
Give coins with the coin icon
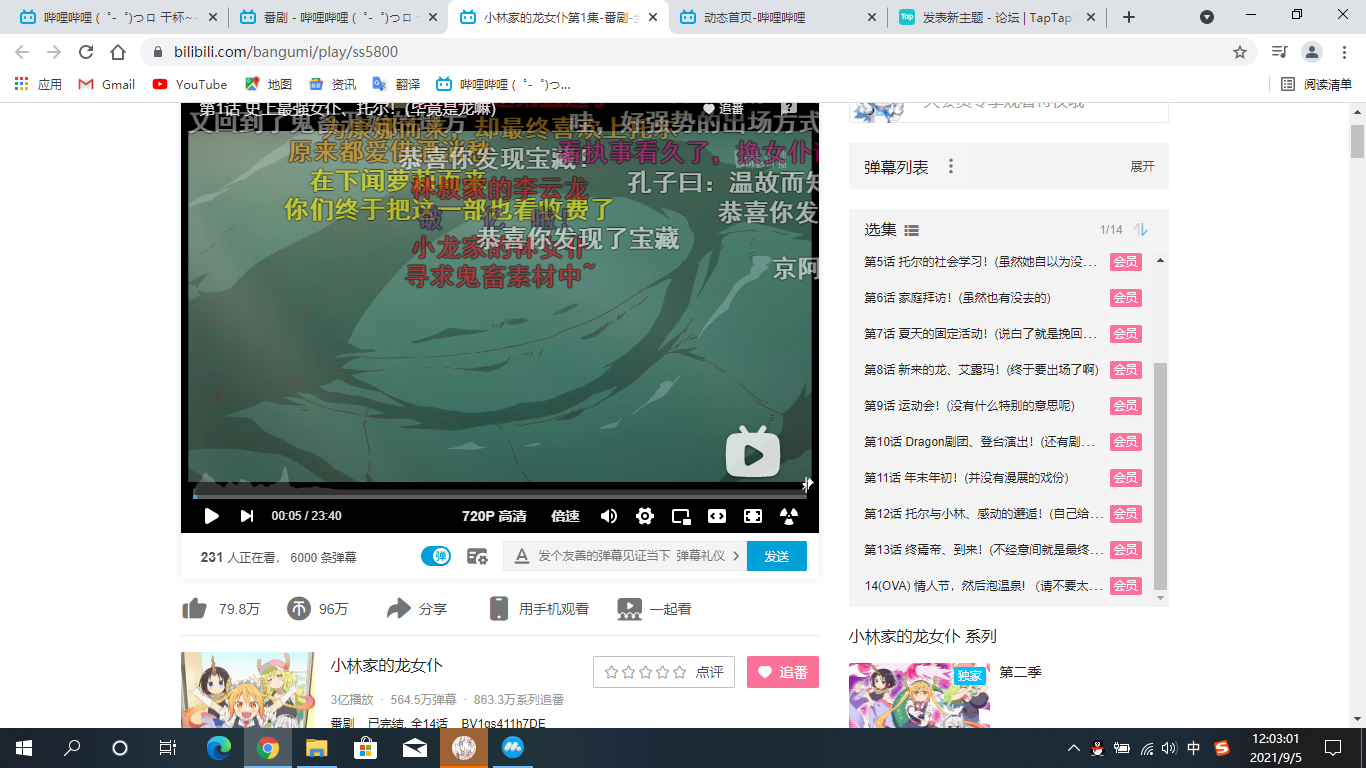299,608
